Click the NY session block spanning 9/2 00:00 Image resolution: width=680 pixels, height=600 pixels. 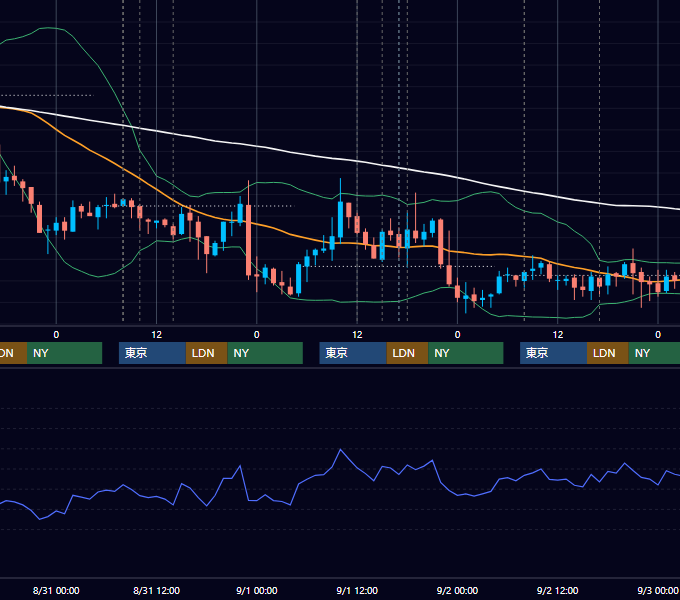[x=466, y=353]
